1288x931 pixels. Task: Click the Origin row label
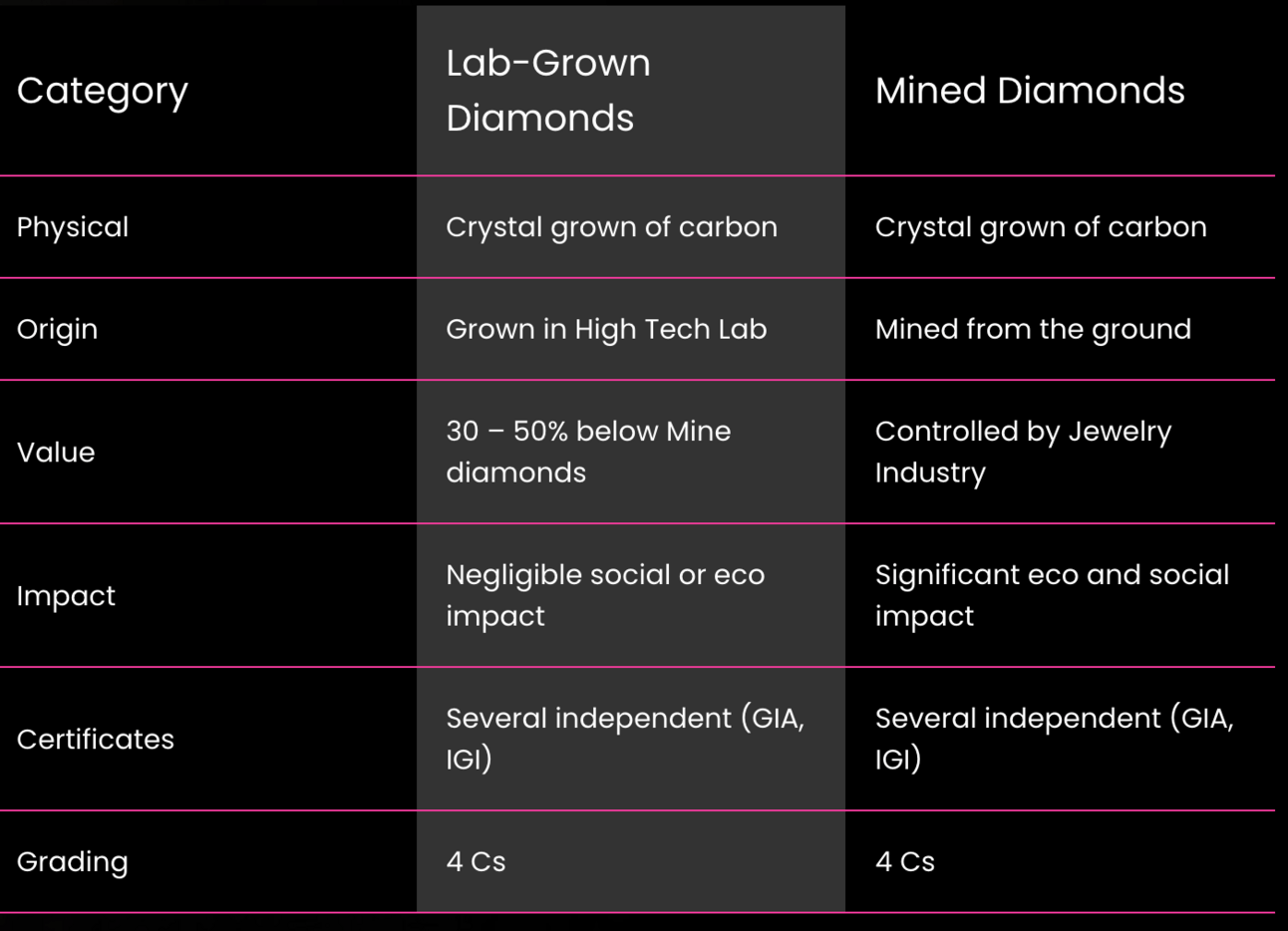pos(57,329)
